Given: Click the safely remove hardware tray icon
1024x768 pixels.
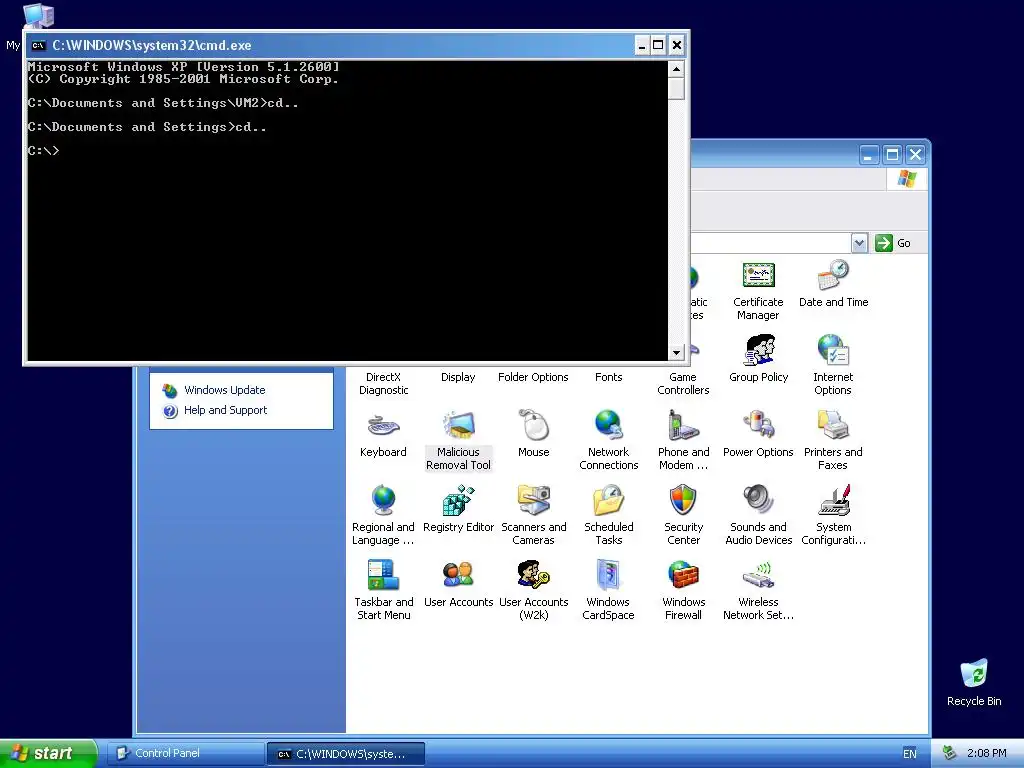Looking at the screenshot, I should [950, 754].
